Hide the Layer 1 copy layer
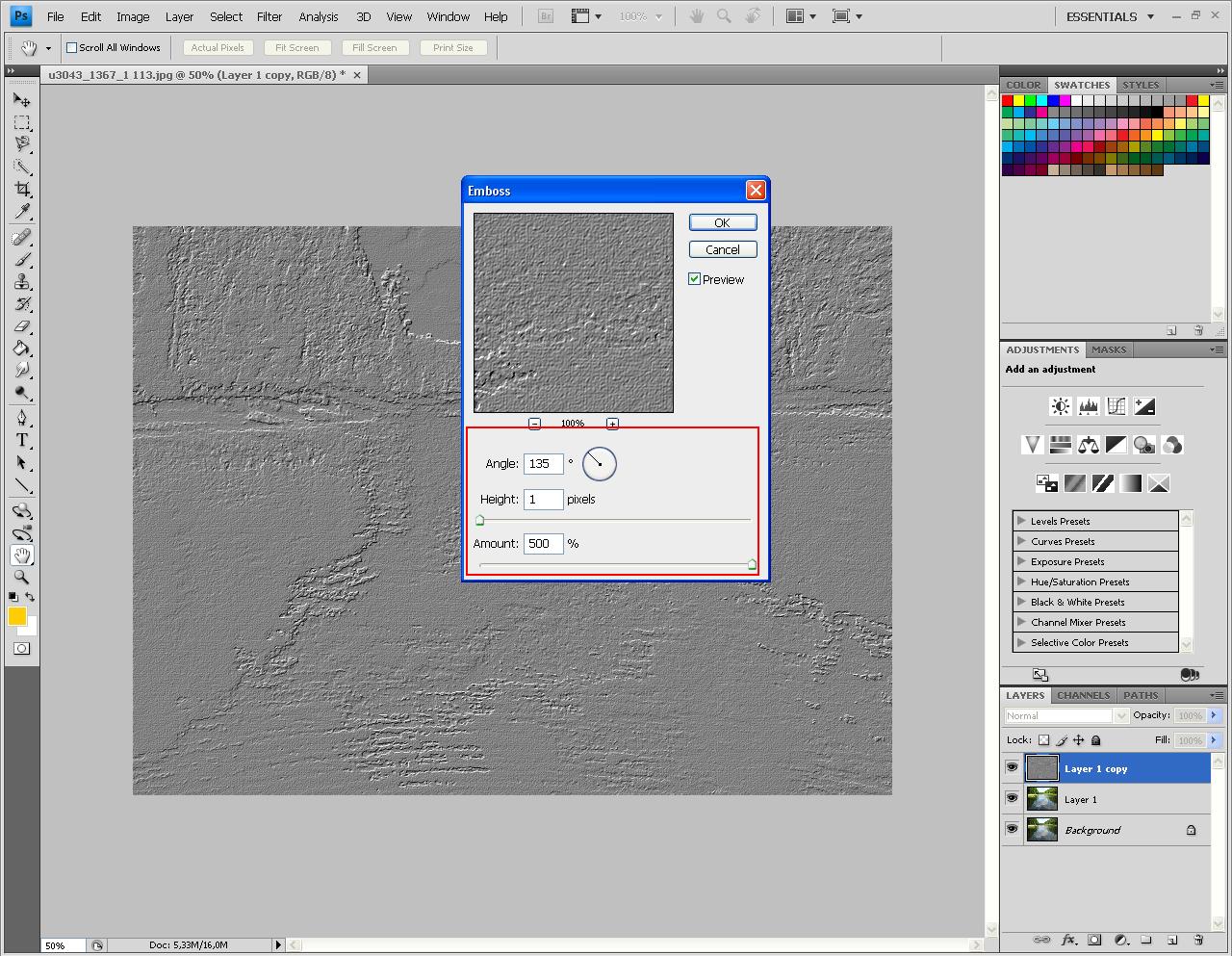Image resolution: width=1232 pixels, height=956 pixels. 1012,767
